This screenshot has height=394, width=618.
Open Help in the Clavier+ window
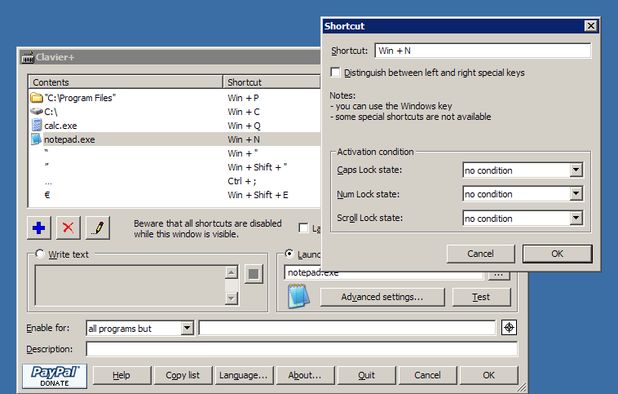[121, 375]
